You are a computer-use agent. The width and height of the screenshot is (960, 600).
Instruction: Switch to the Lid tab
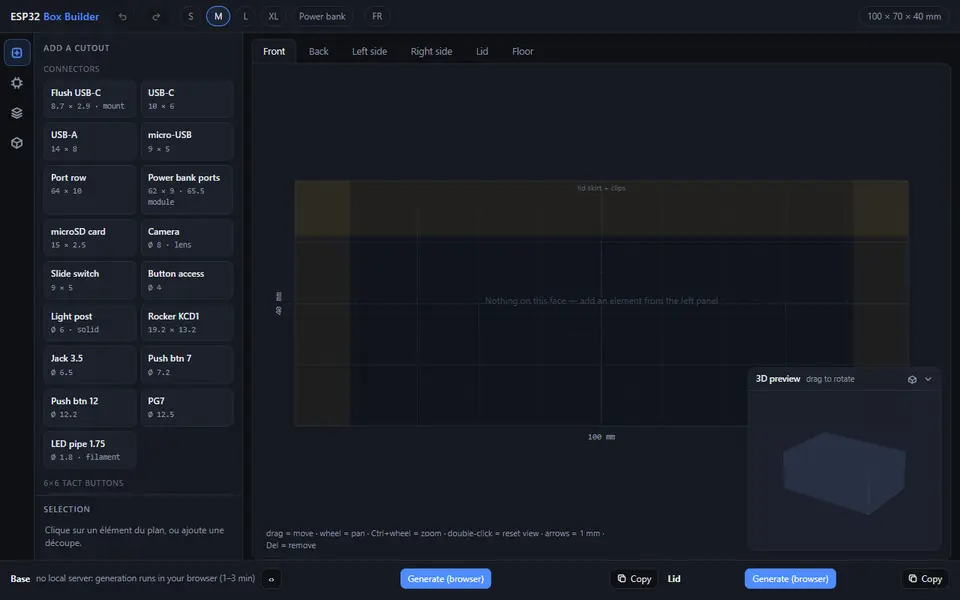(482, 51)
